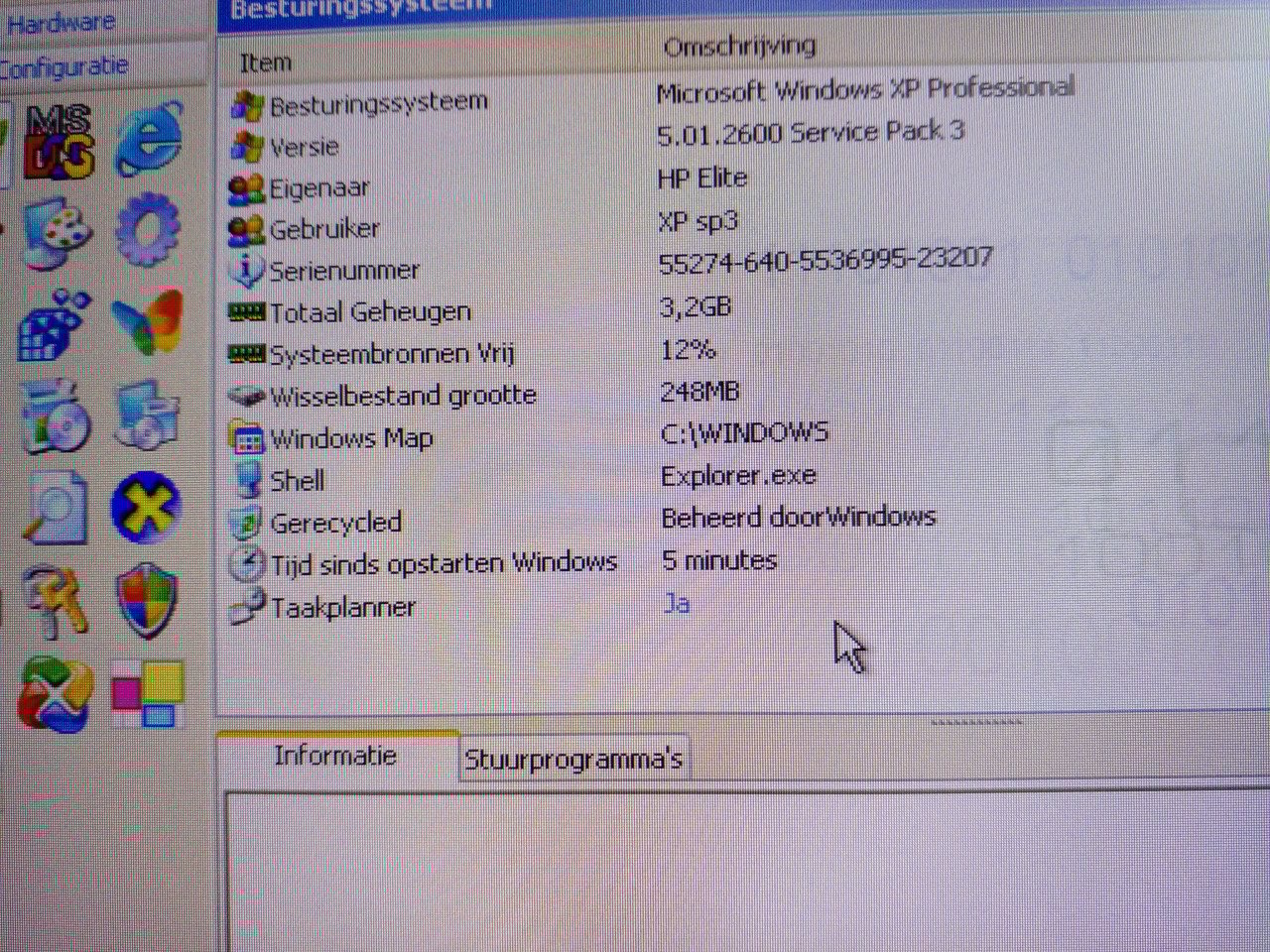1270x952 pixels.
Task: Switch to the Stuurprogramma's tab
Action: pos(573,760)
